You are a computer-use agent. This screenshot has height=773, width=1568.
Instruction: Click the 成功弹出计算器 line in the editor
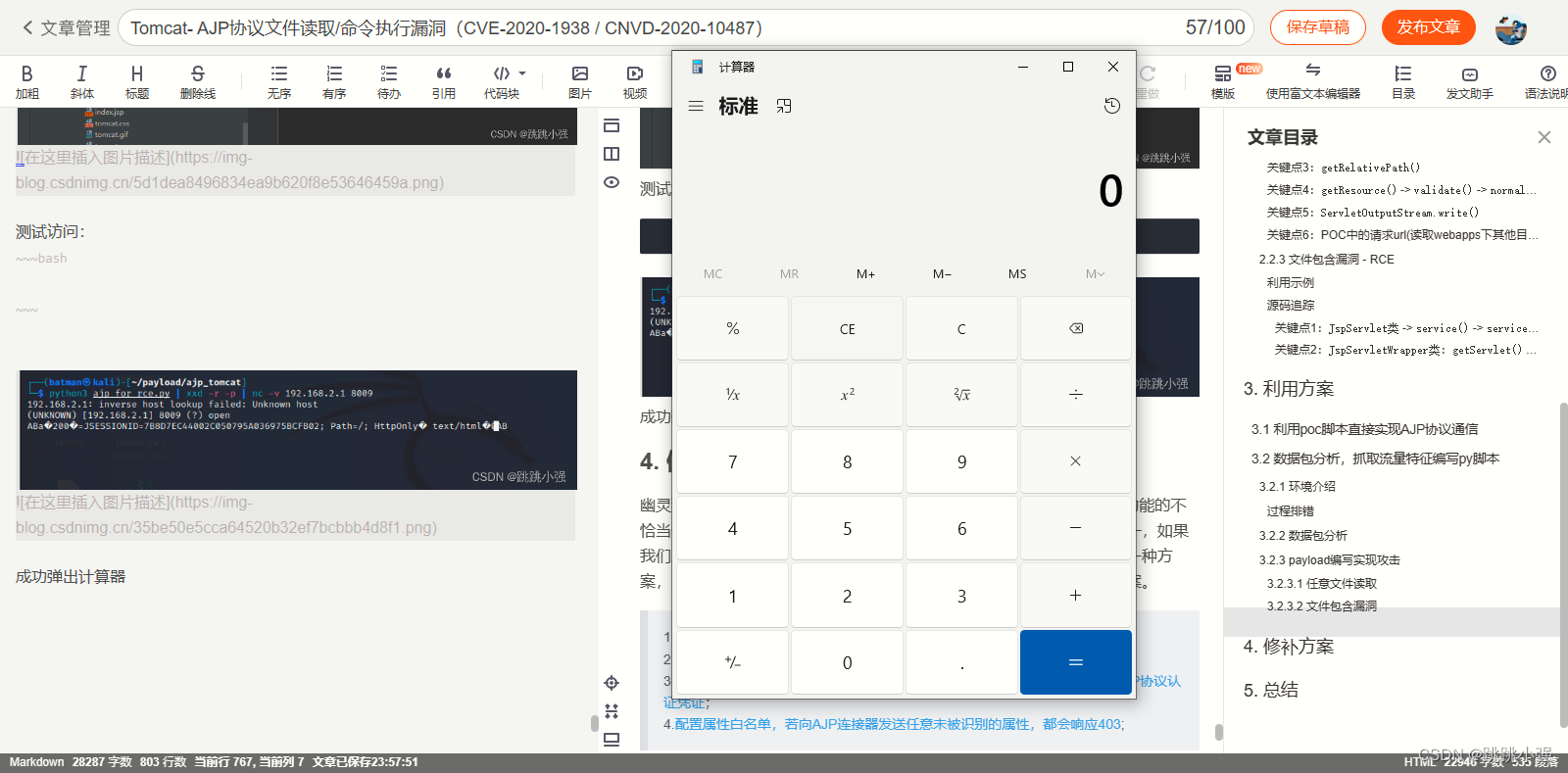[x=71, y=577]
